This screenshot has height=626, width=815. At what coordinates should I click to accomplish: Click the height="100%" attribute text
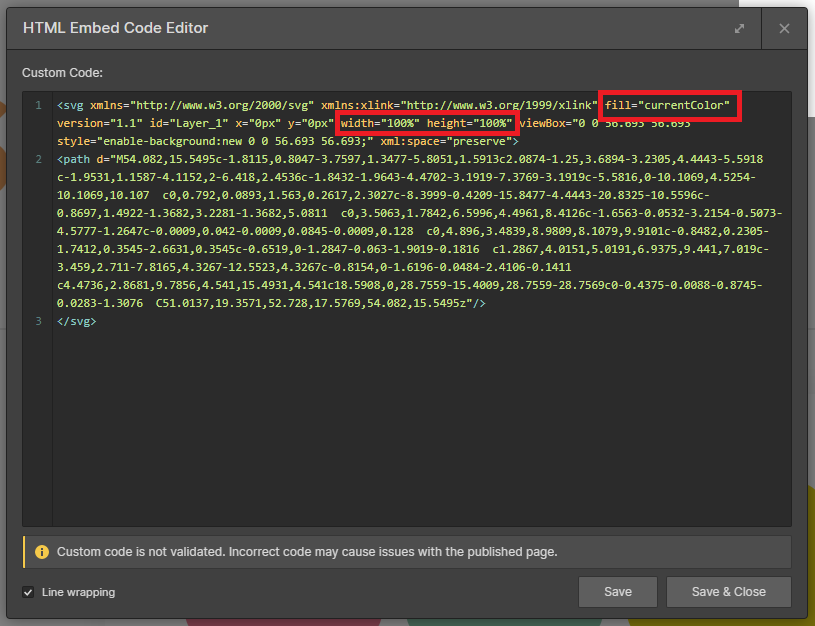point(469,123)
